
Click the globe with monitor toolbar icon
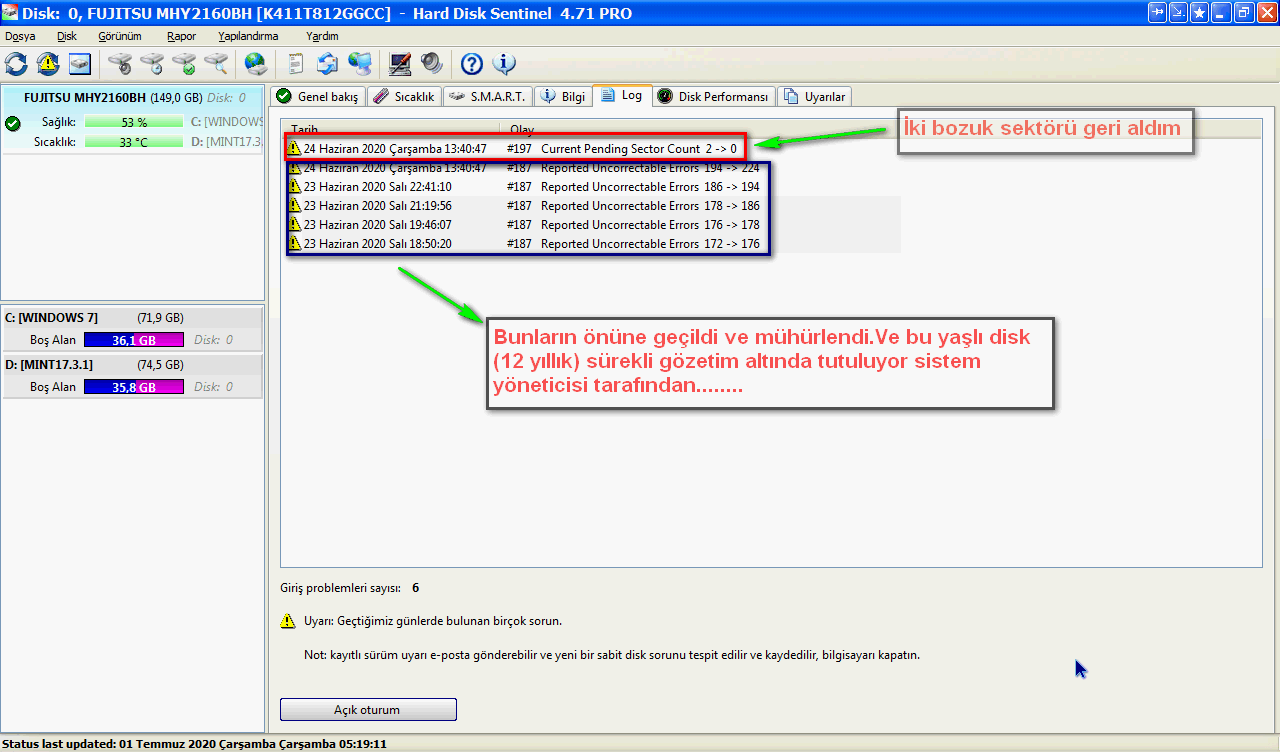[360, 64]
